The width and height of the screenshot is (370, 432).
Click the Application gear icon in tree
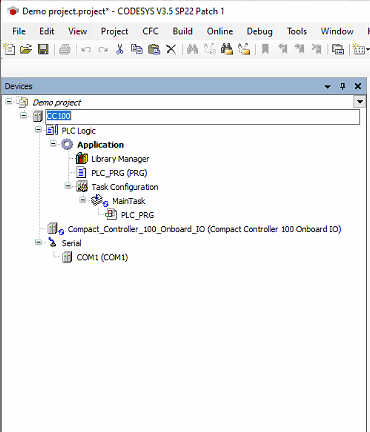pos(67,145)
